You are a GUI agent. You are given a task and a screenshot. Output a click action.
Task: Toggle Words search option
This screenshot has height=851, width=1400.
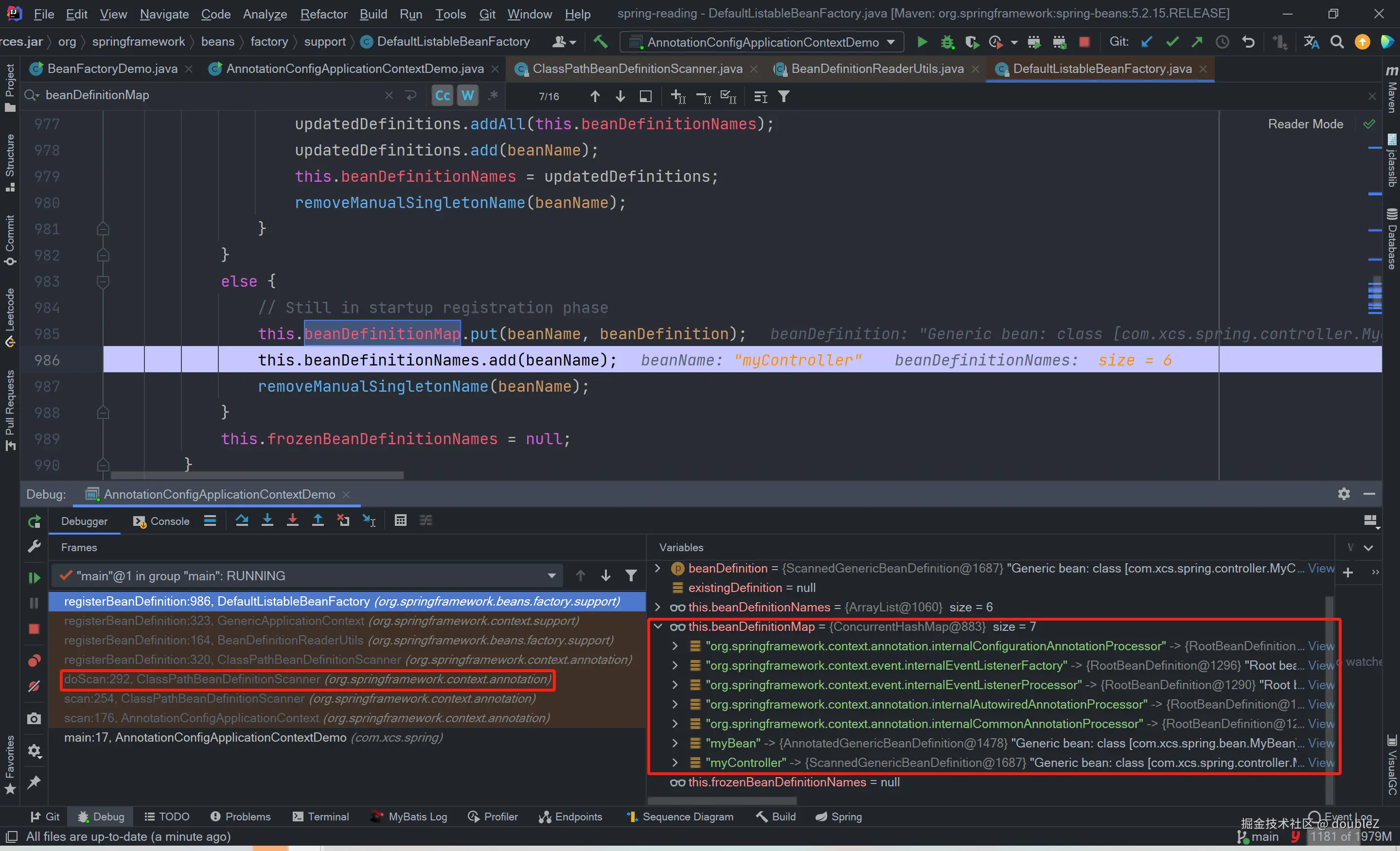click(x=467, y=96)
